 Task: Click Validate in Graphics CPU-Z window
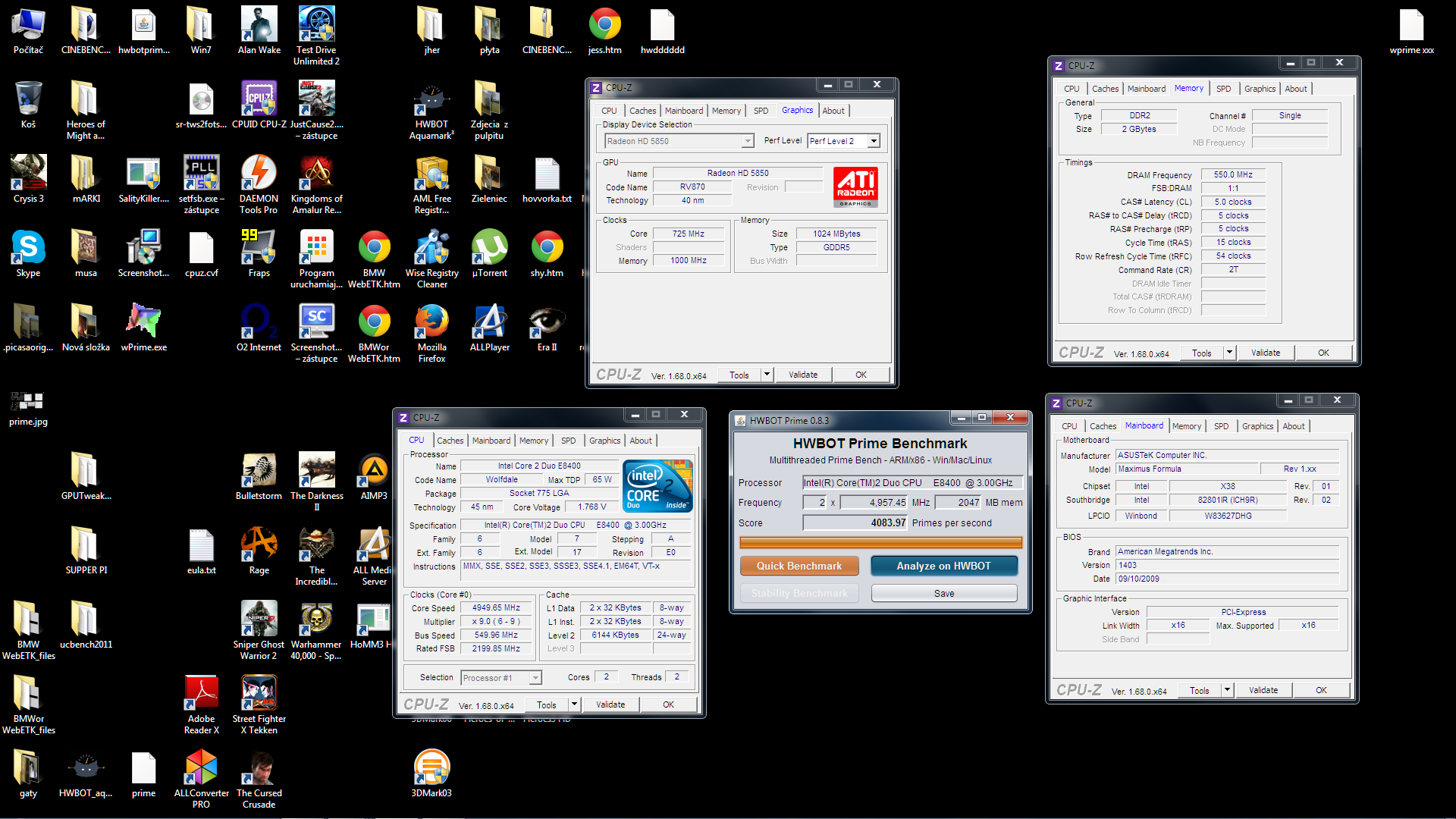coord(803,375)
